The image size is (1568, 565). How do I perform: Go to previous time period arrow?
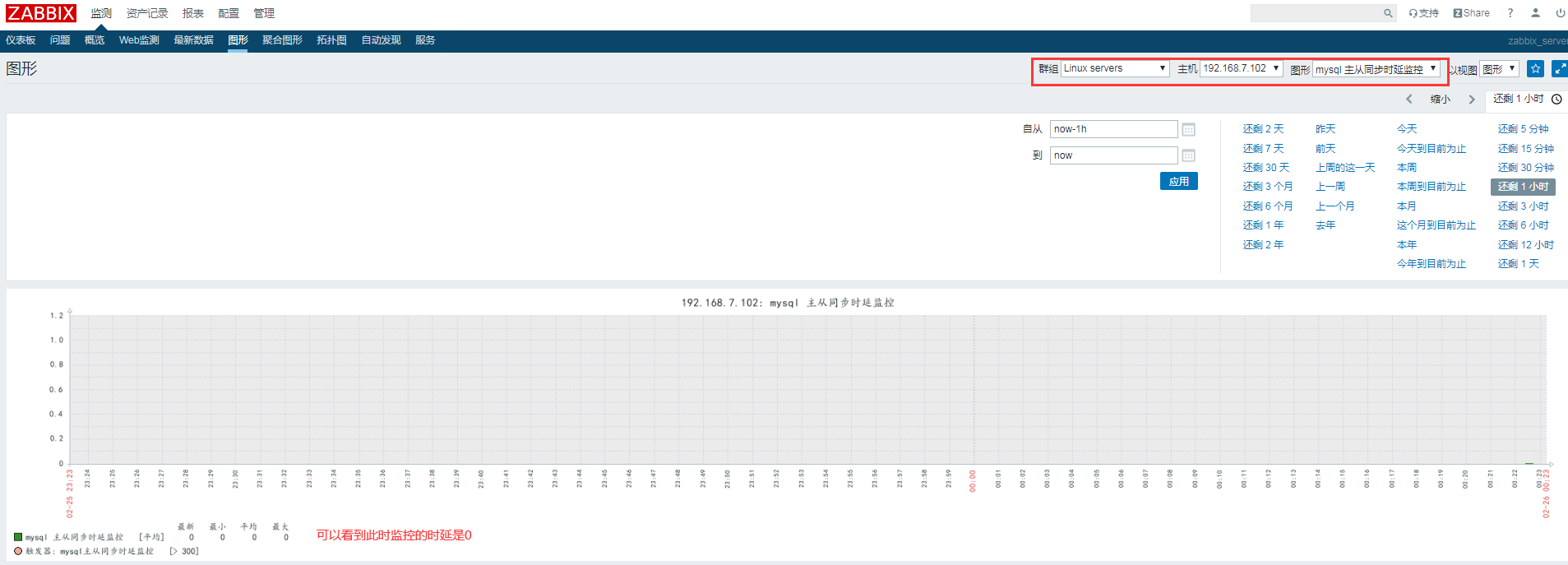click(1408, 100)
